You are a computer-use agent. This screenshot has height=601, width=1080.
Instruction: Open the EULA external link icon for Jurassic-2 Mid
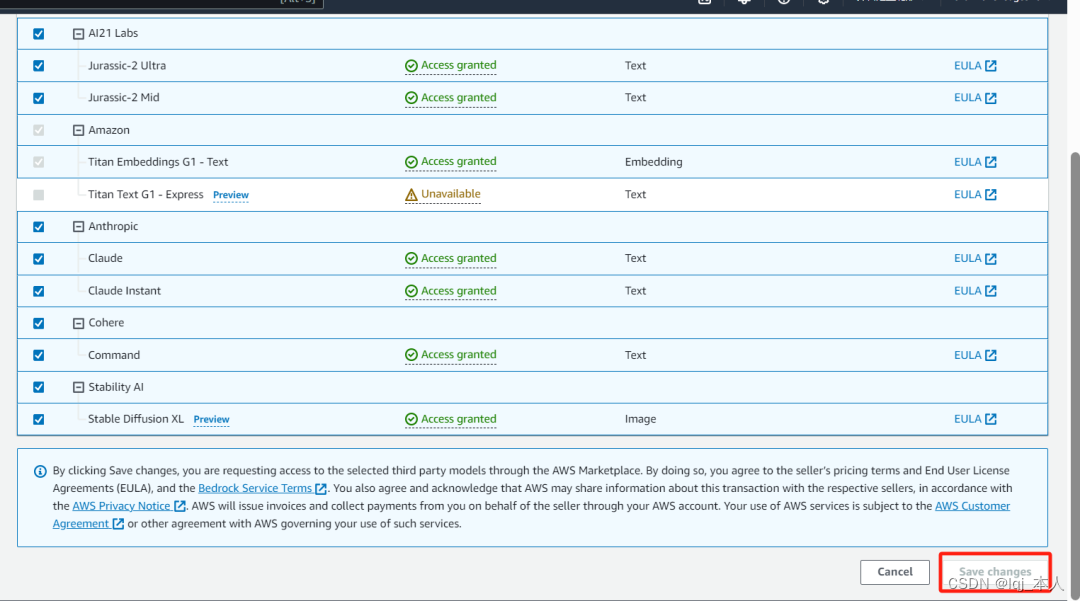990,98
